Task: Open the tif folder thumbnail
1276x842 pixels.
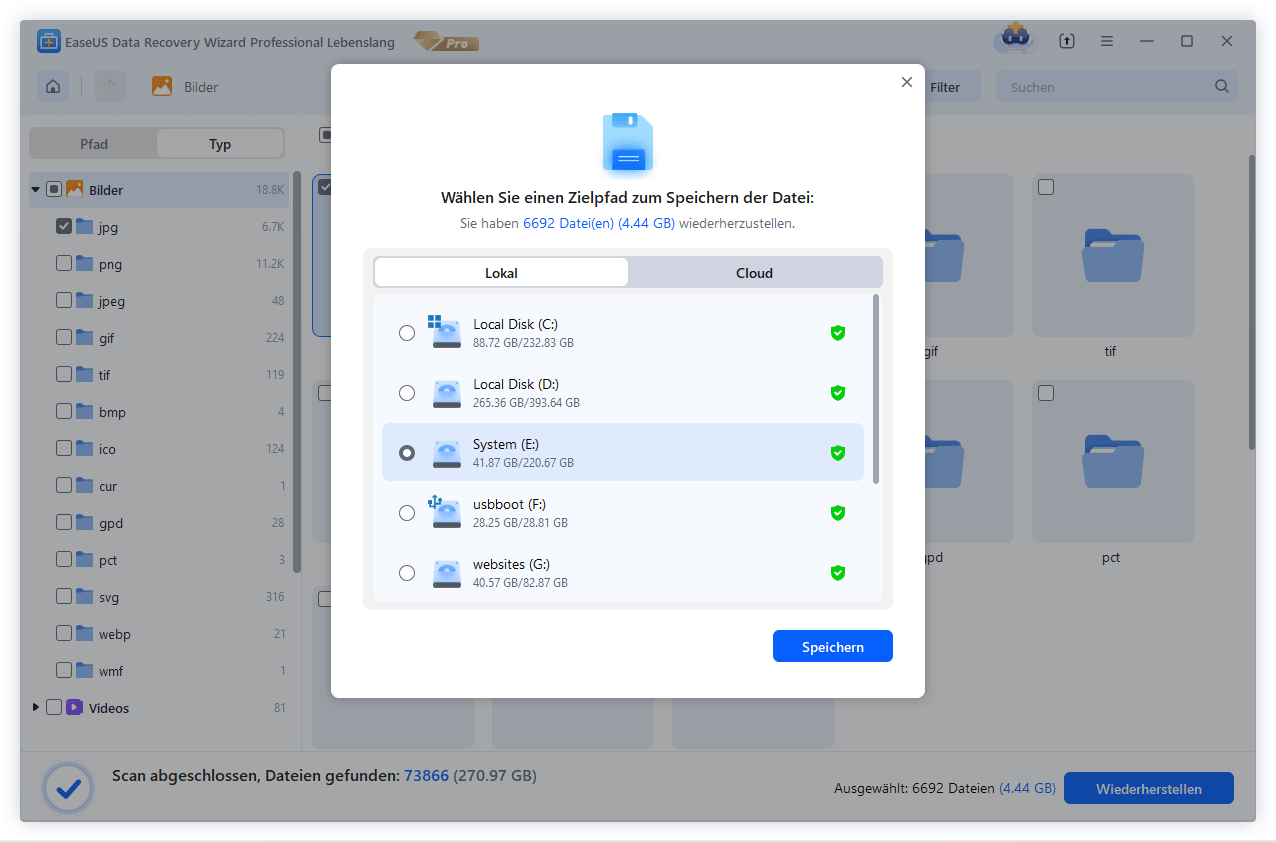Action: pyautogui.click(x=1112, y=255)
